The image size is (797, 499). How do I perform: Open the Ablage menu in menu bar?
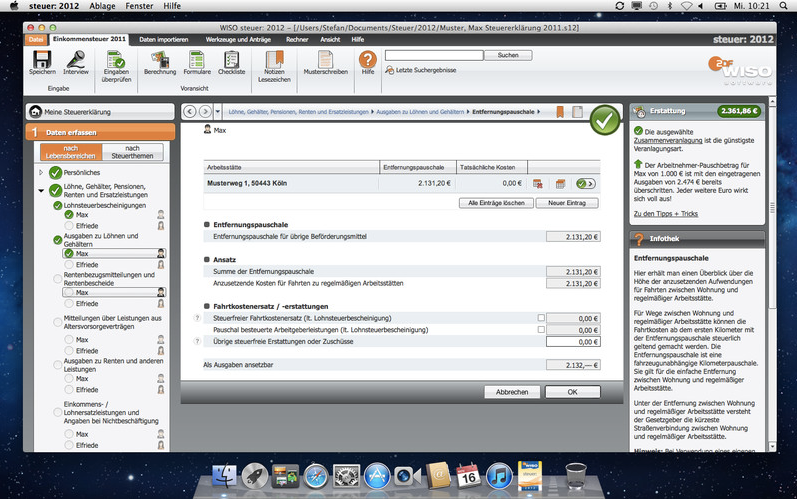click(x=102, y=6)
